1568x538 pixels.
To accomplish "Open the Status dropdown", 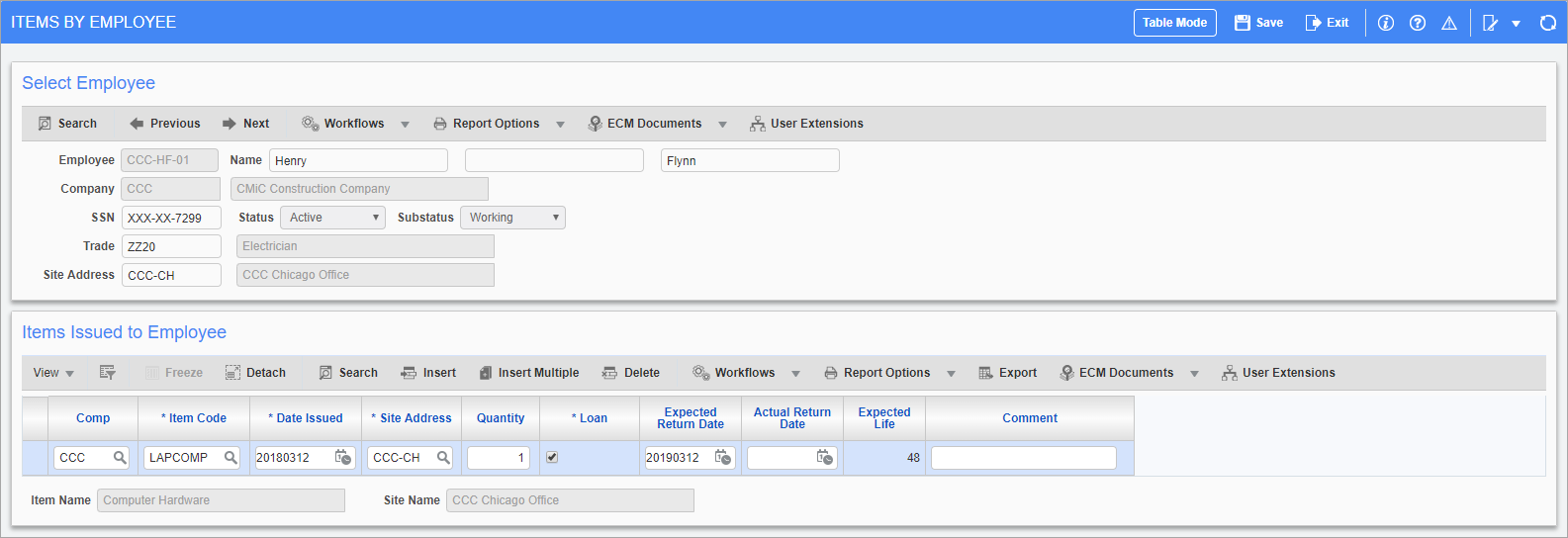I will coord(332,218).
